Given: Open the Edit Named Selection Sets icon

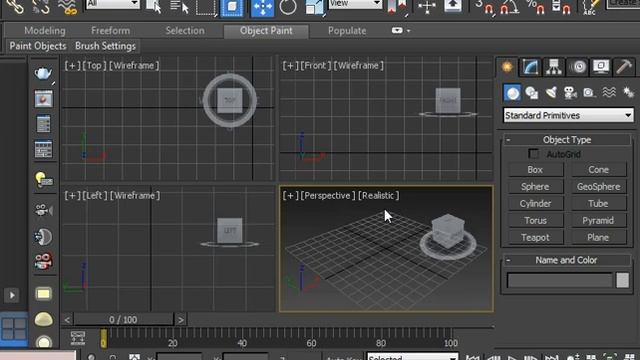Looking at the screenshot, I should tap(590, 7).
